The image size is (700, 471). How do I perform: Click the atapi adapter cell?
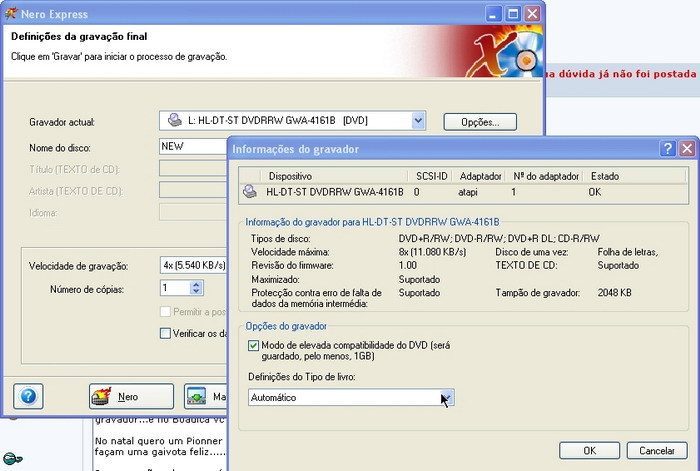[468, 192]
